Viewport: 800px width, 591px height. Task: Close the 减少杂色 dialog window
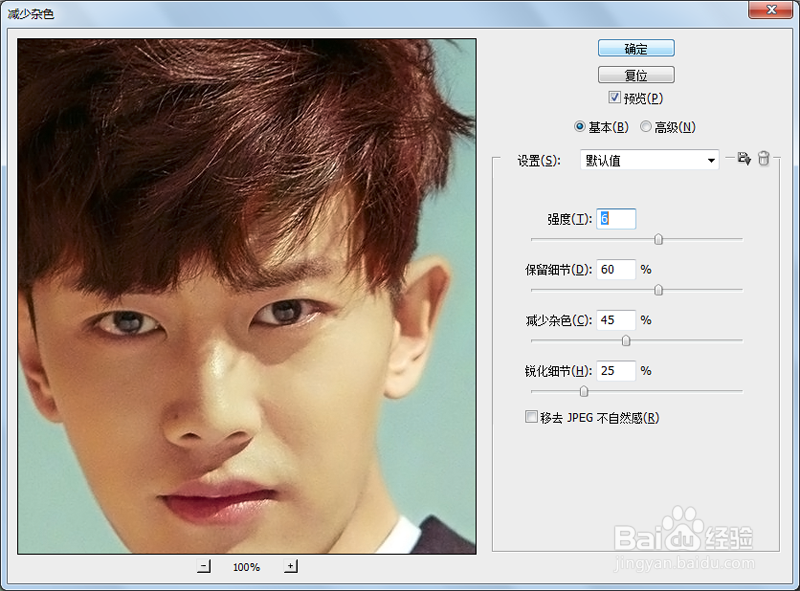point(771,10)
